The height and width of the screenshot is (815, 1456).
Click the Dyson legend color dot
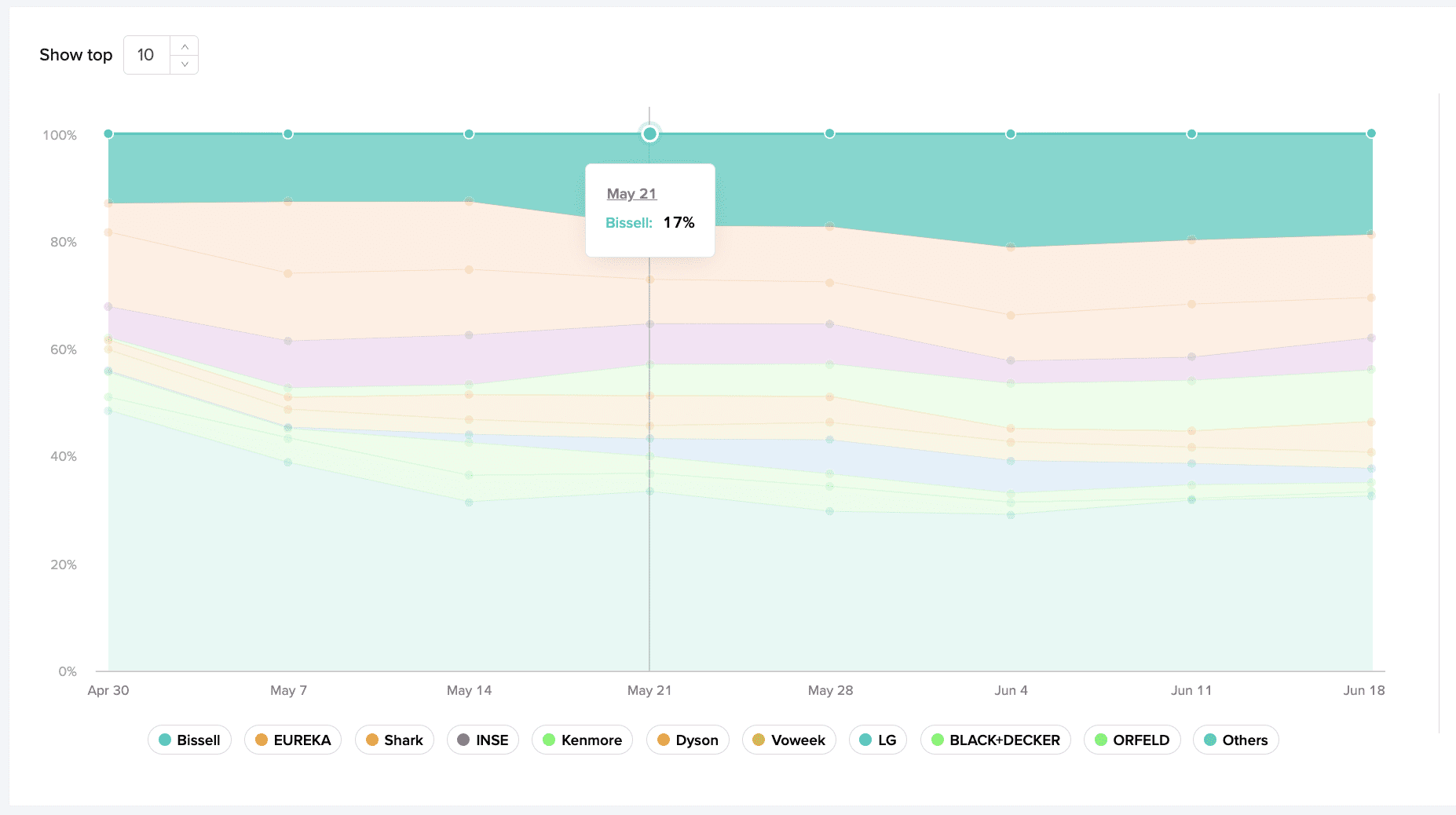[x=664, y=740]
